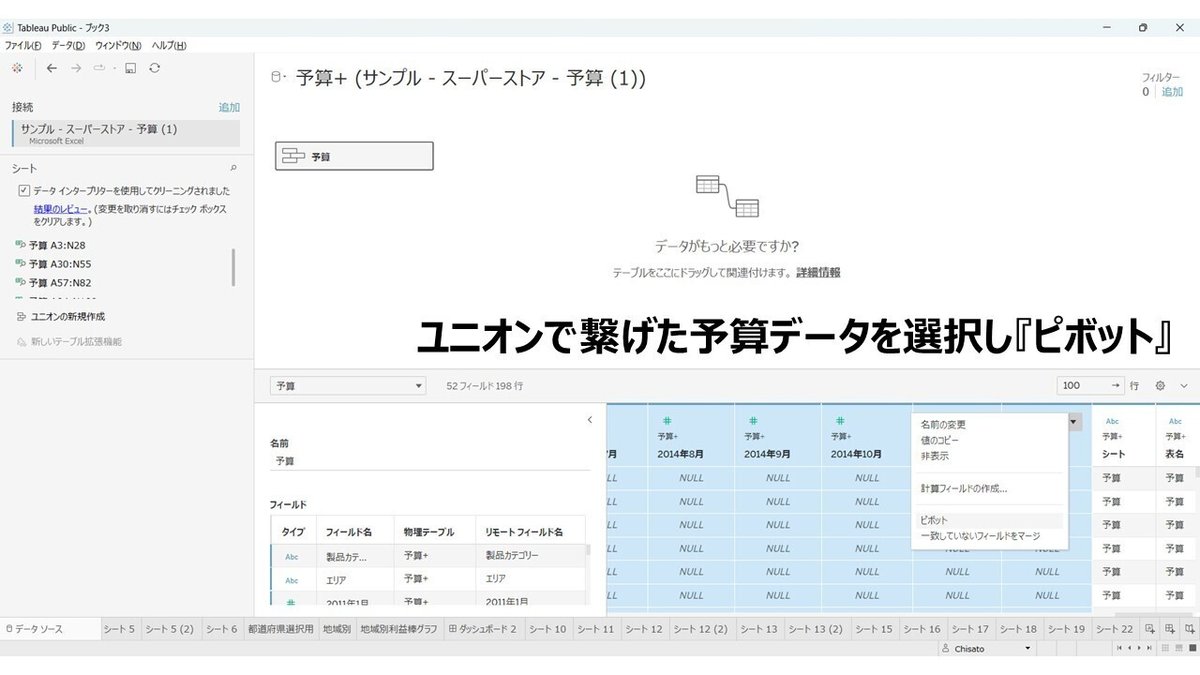This screenshot has height=675, width=1200.
Task: Click the number type icon on 2014年10月 column
Action: point(840,421)
